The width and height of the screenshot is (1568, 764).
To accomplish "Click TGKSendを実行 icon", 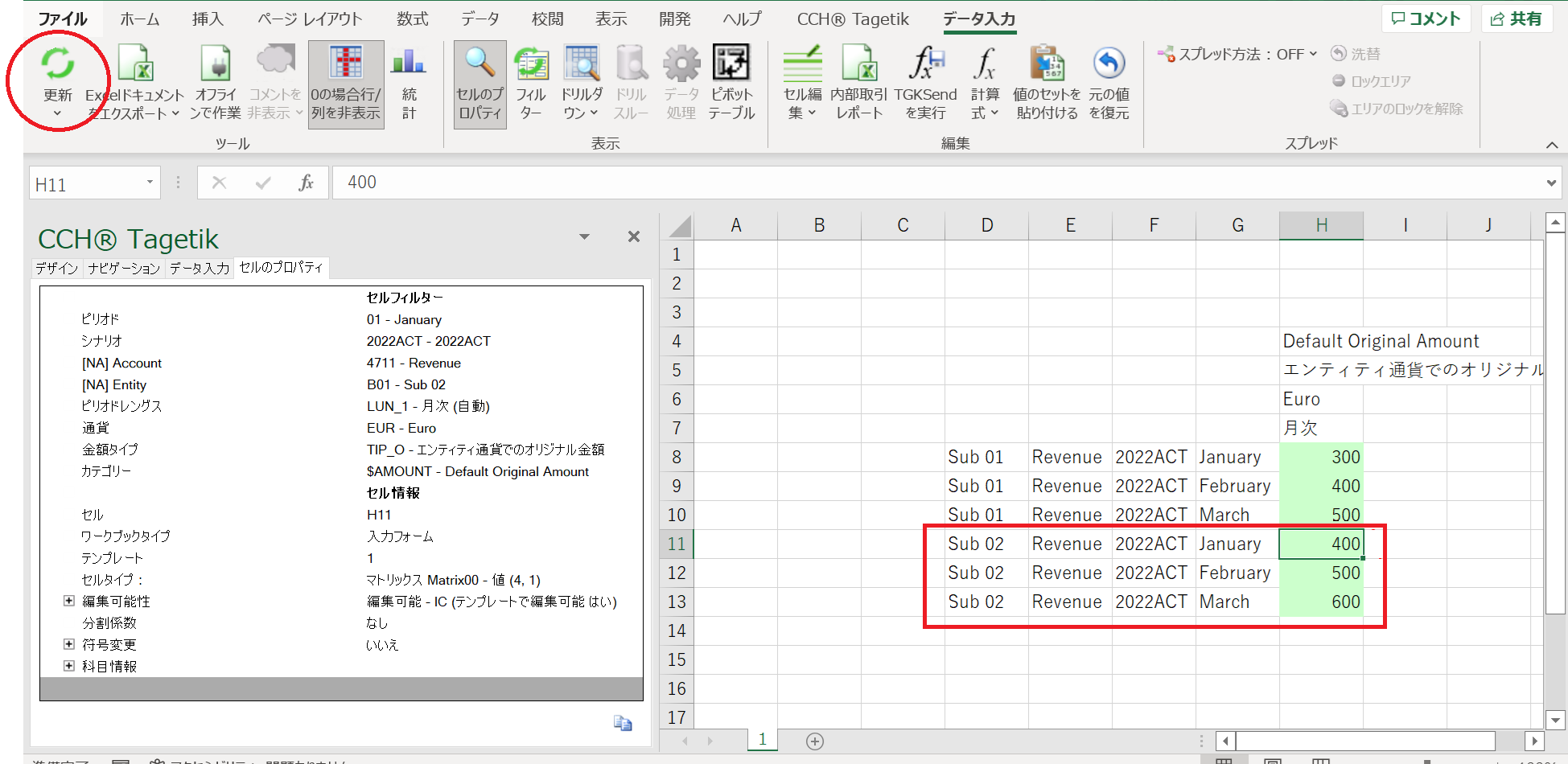I will (x=925, y=64).
